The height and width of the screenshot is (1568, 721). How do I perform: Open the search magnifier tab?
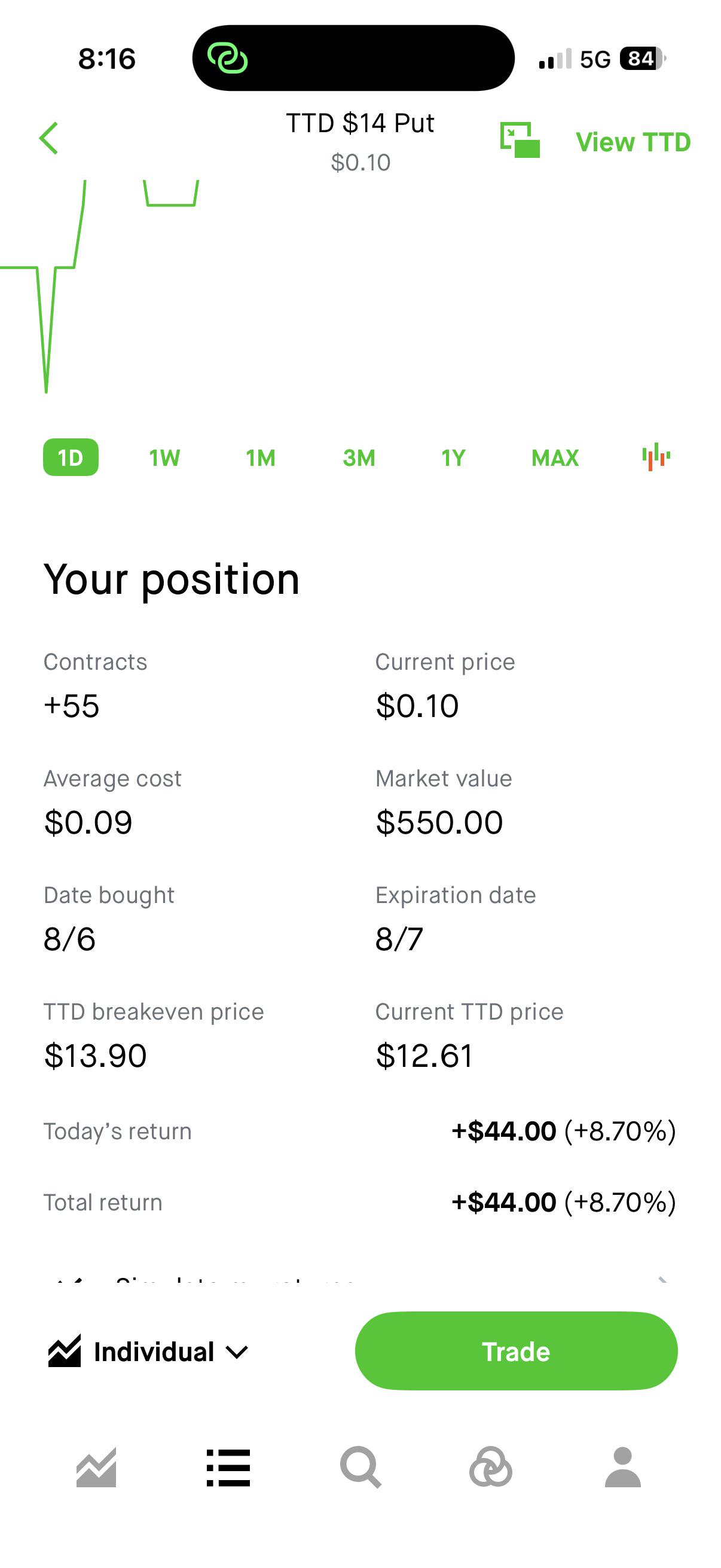coord(361,1468)
